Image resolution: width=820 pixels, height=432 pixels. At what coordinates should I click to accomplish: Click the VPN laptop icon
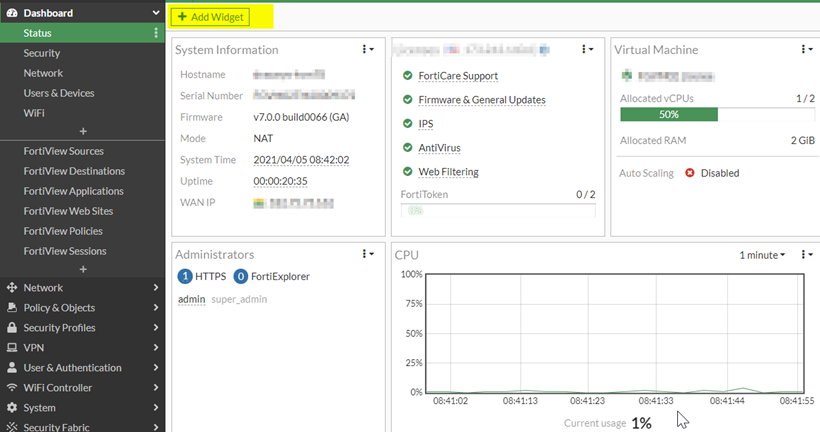click(12, 348)
